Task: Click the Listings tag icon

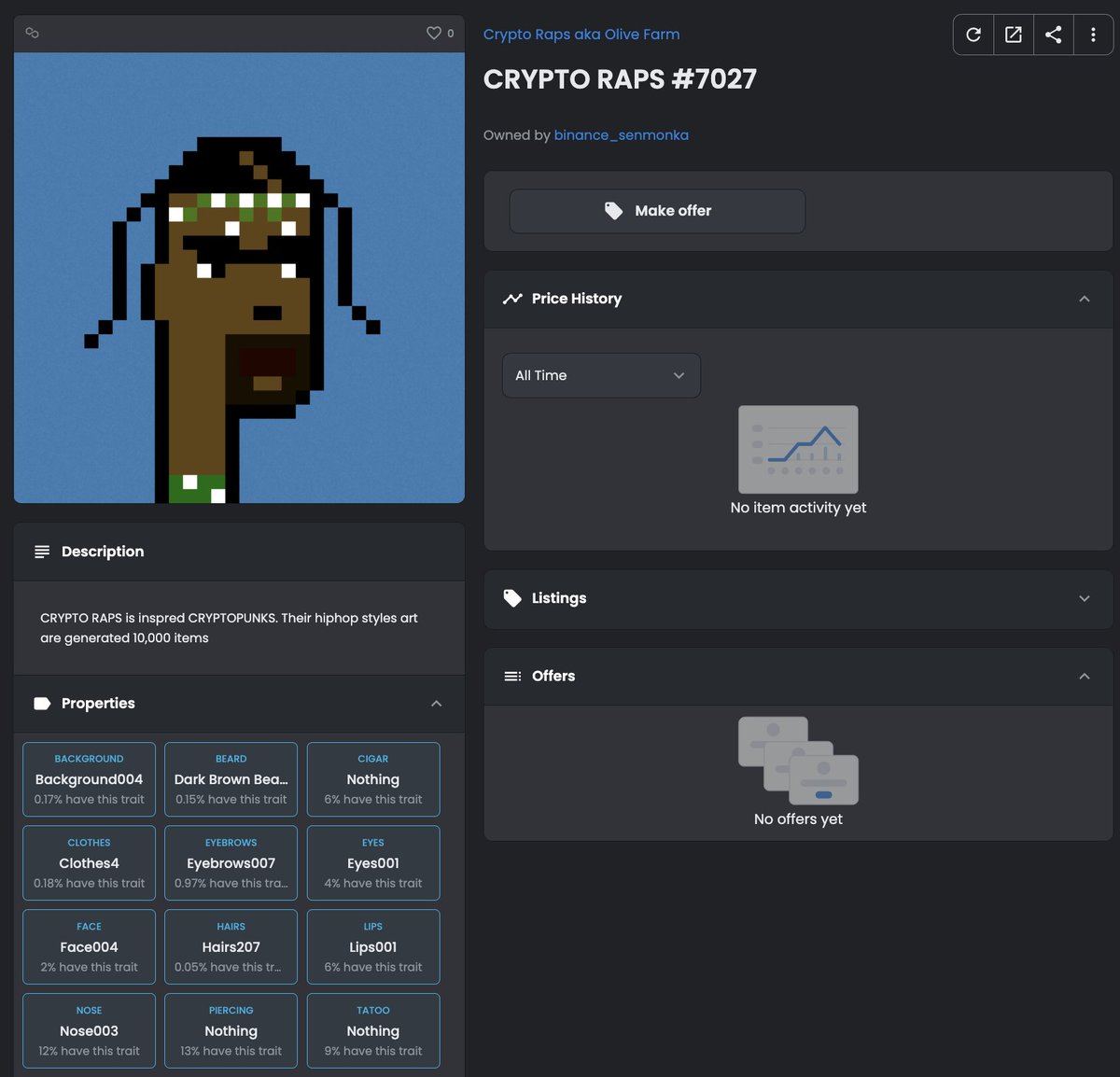Action: [512, 598]
